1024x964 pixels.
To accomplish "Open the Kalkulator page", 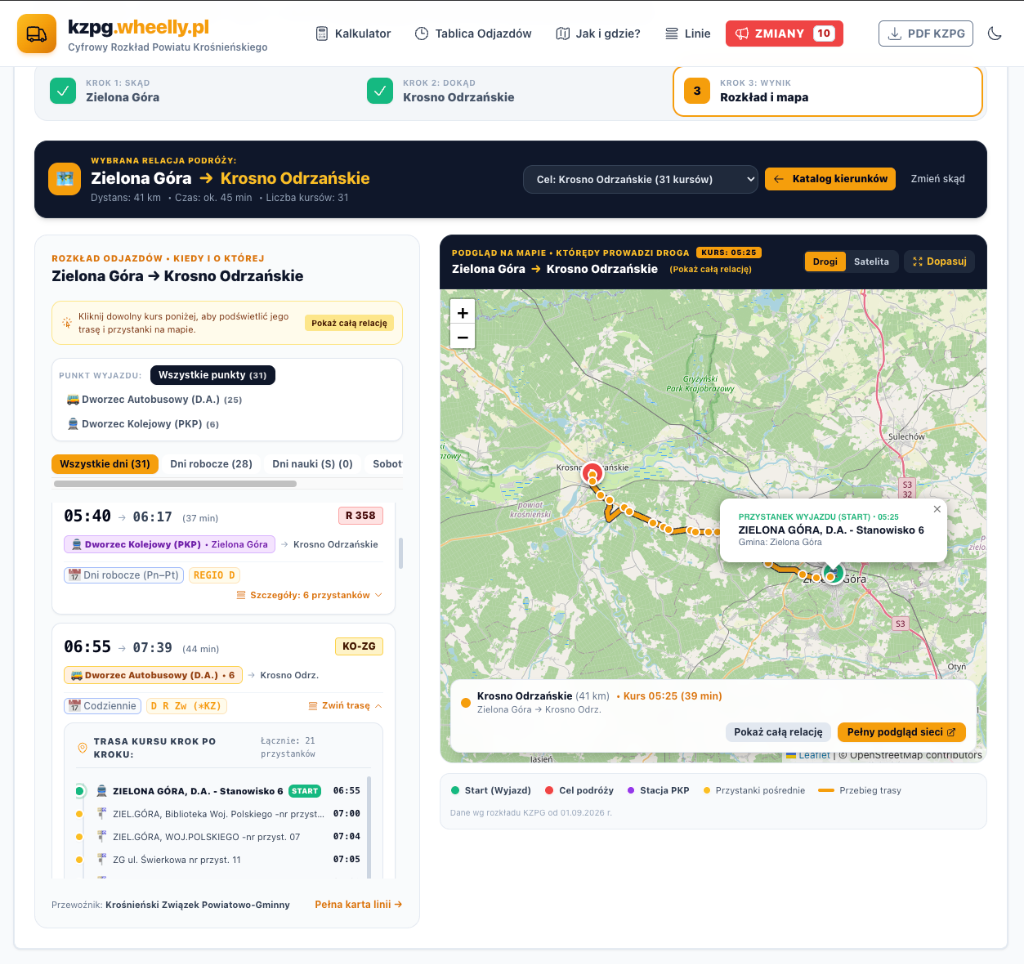I will pyautogui.click(x=353, y=34).
